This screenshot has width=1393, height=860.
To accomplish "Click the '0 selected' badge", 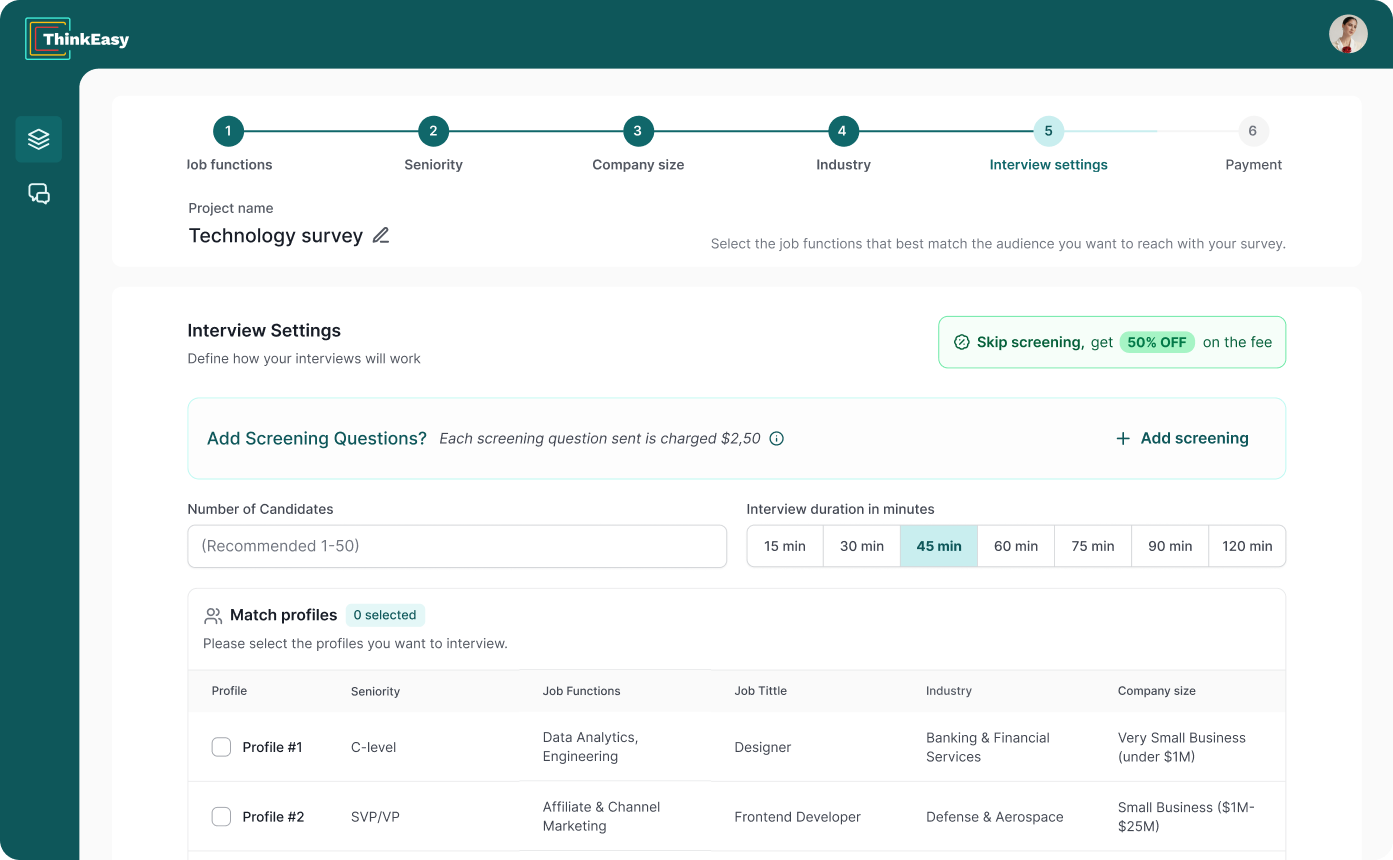I will [x=385, y=615].
